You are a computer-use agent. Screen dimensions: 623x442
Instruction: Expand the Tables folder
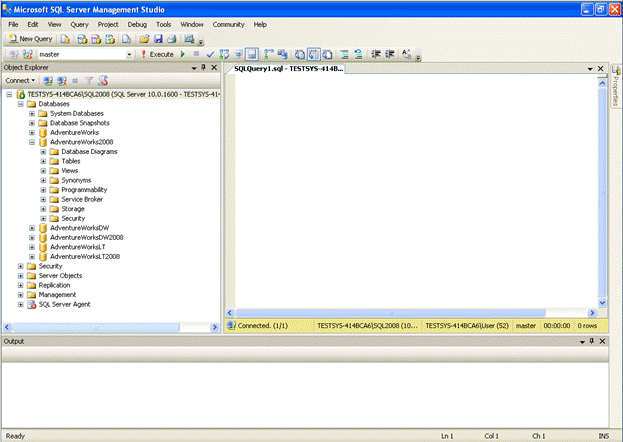tap(43, 161)
